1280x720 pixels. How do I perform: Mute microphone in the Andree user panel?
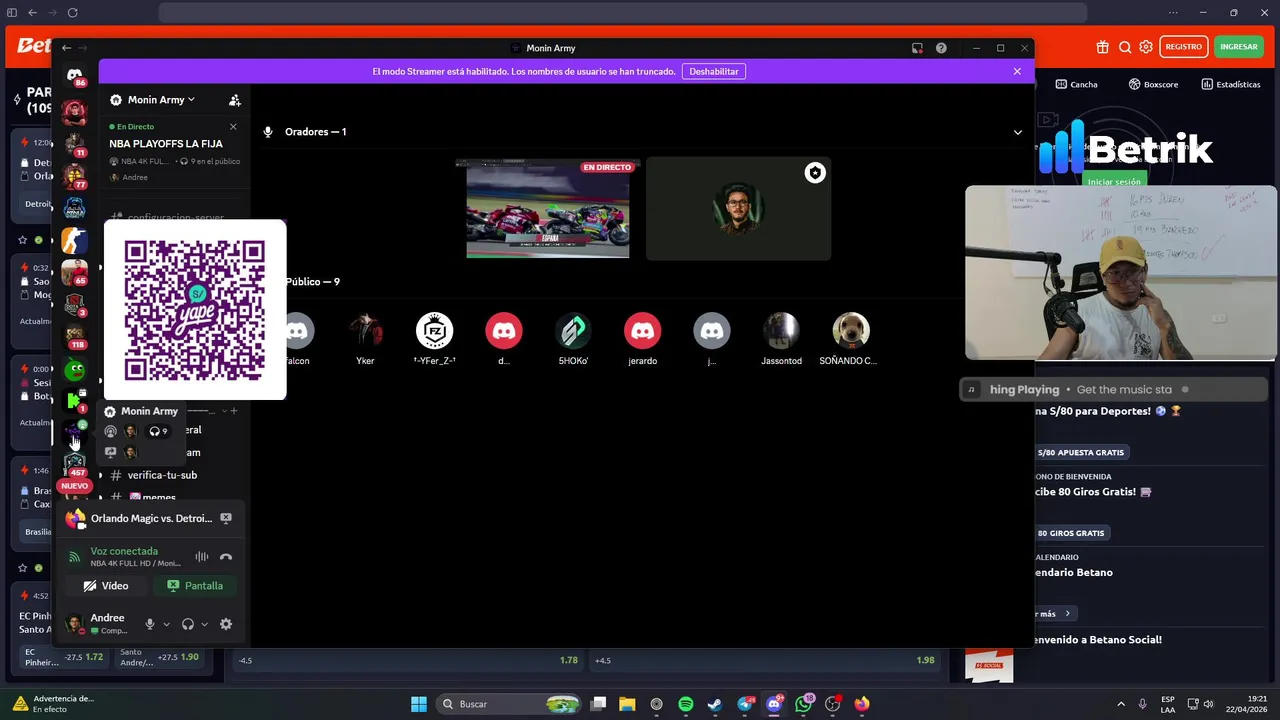pos(150,624)
